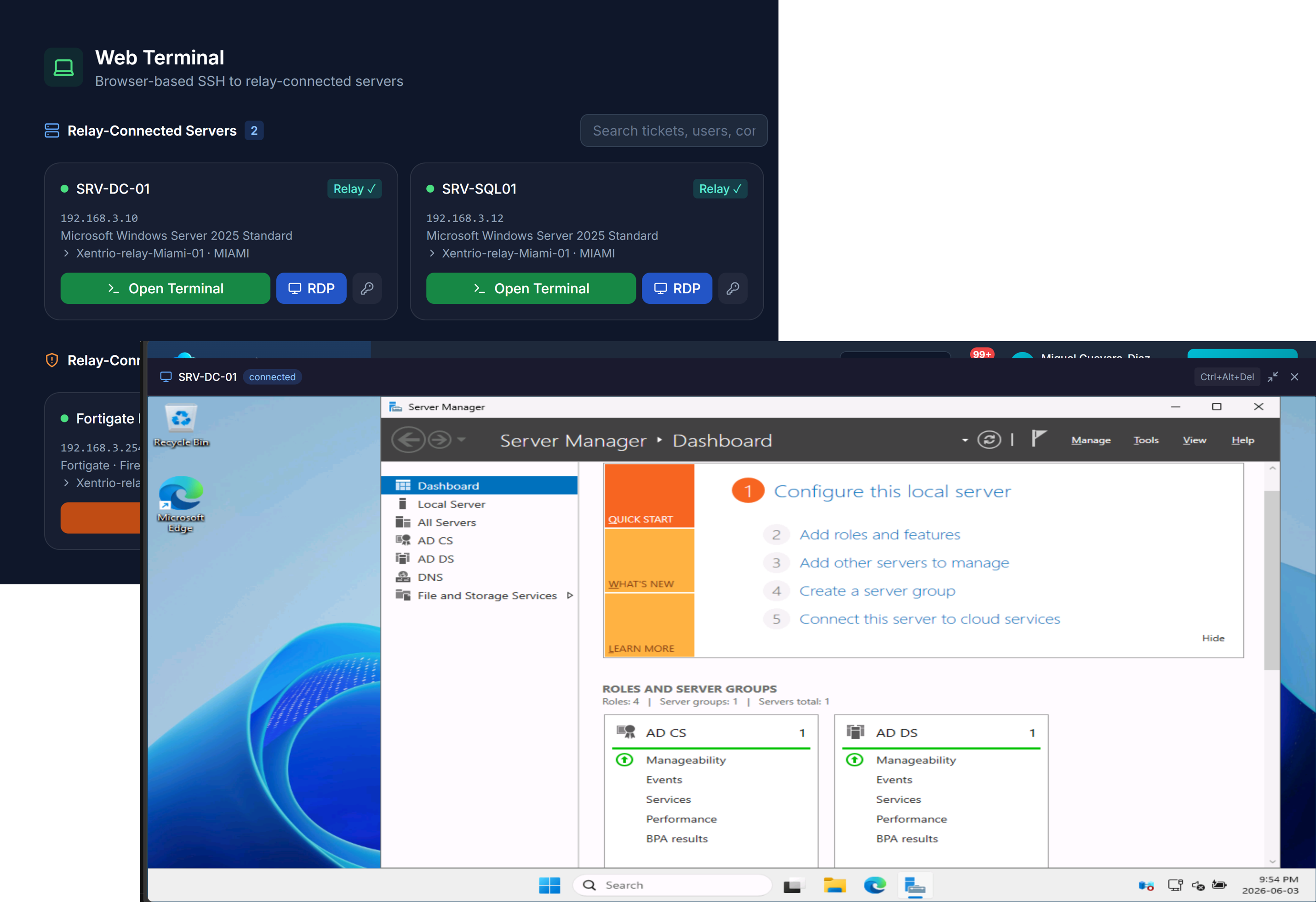This screenshot has width=1316, height=902.
Task: Click the key icon on SRV-DC-01 card
Action: pyautogui.click(x=367, y=288)
